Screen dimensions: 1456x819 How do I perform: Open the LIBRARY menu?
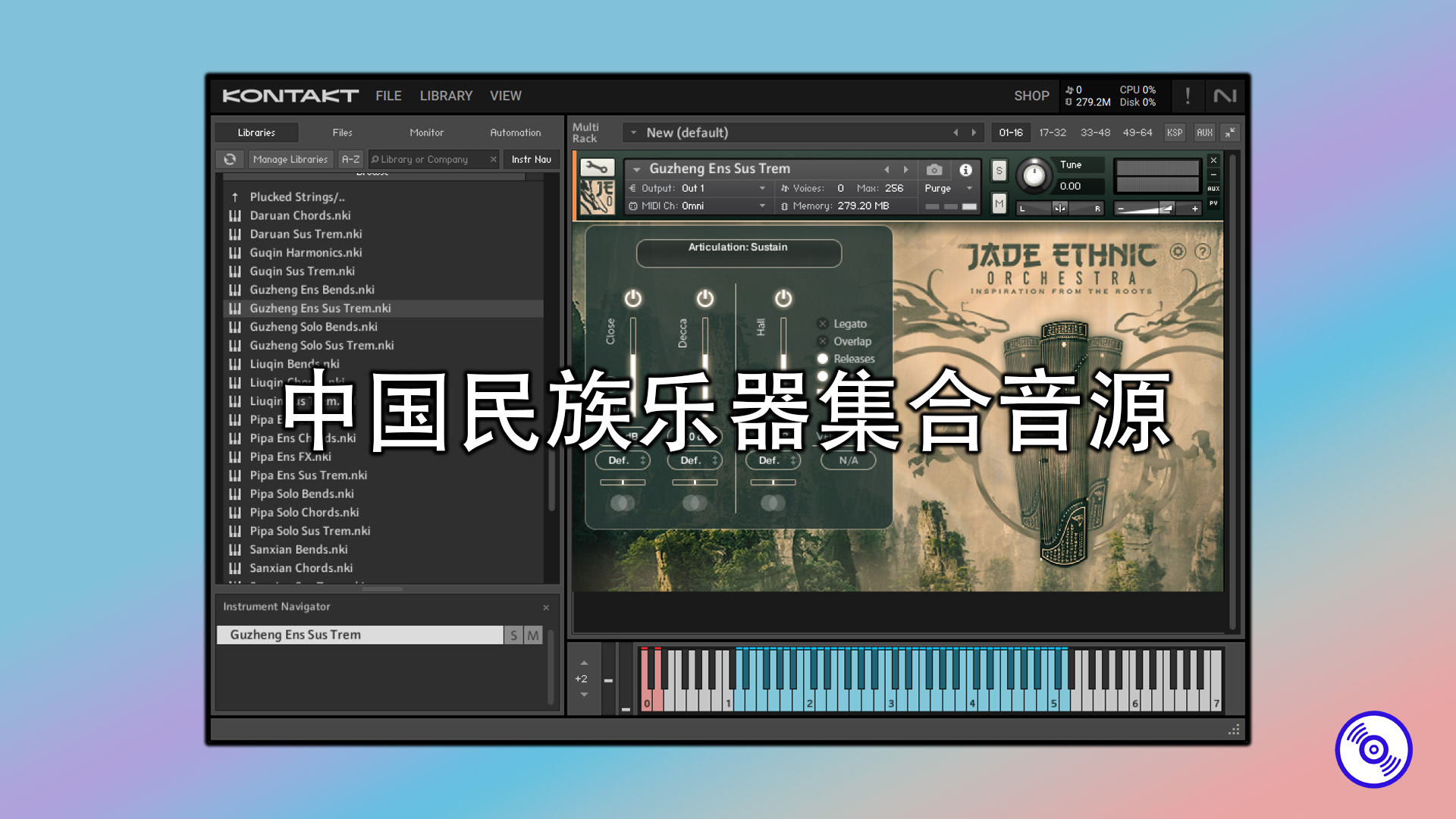point(446,96)
